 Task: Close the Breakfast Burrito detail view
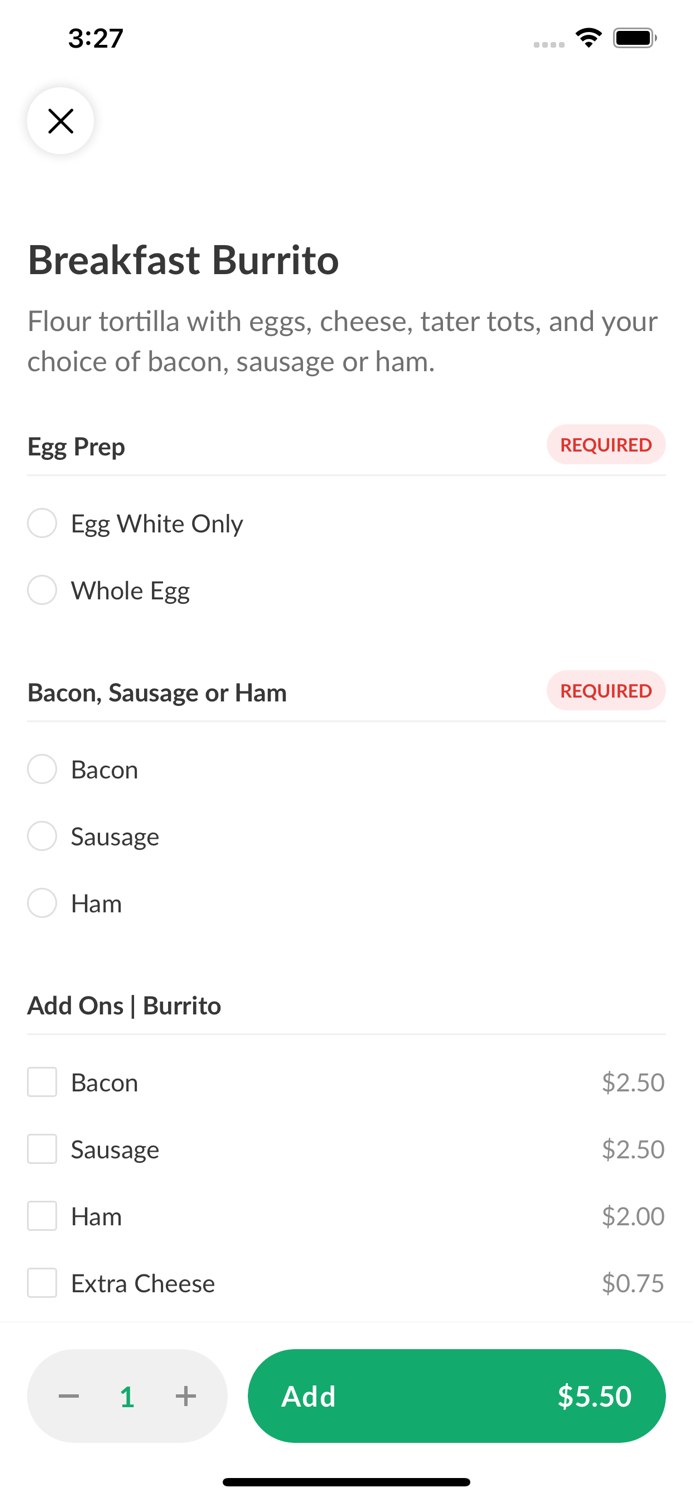60,120
